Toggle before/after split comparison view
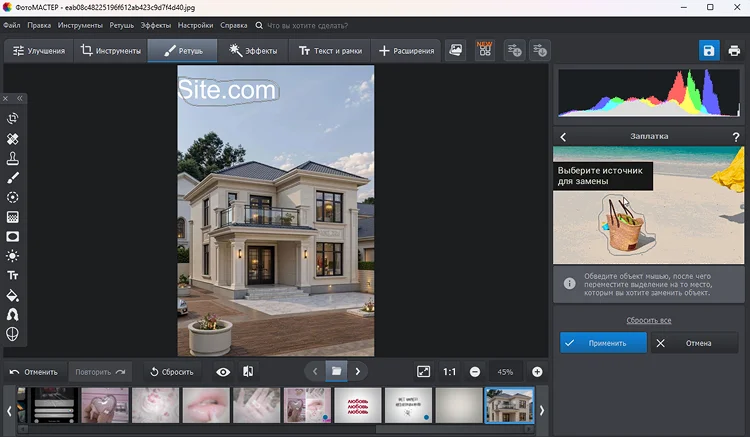The image size is (750, 437). 248,372
